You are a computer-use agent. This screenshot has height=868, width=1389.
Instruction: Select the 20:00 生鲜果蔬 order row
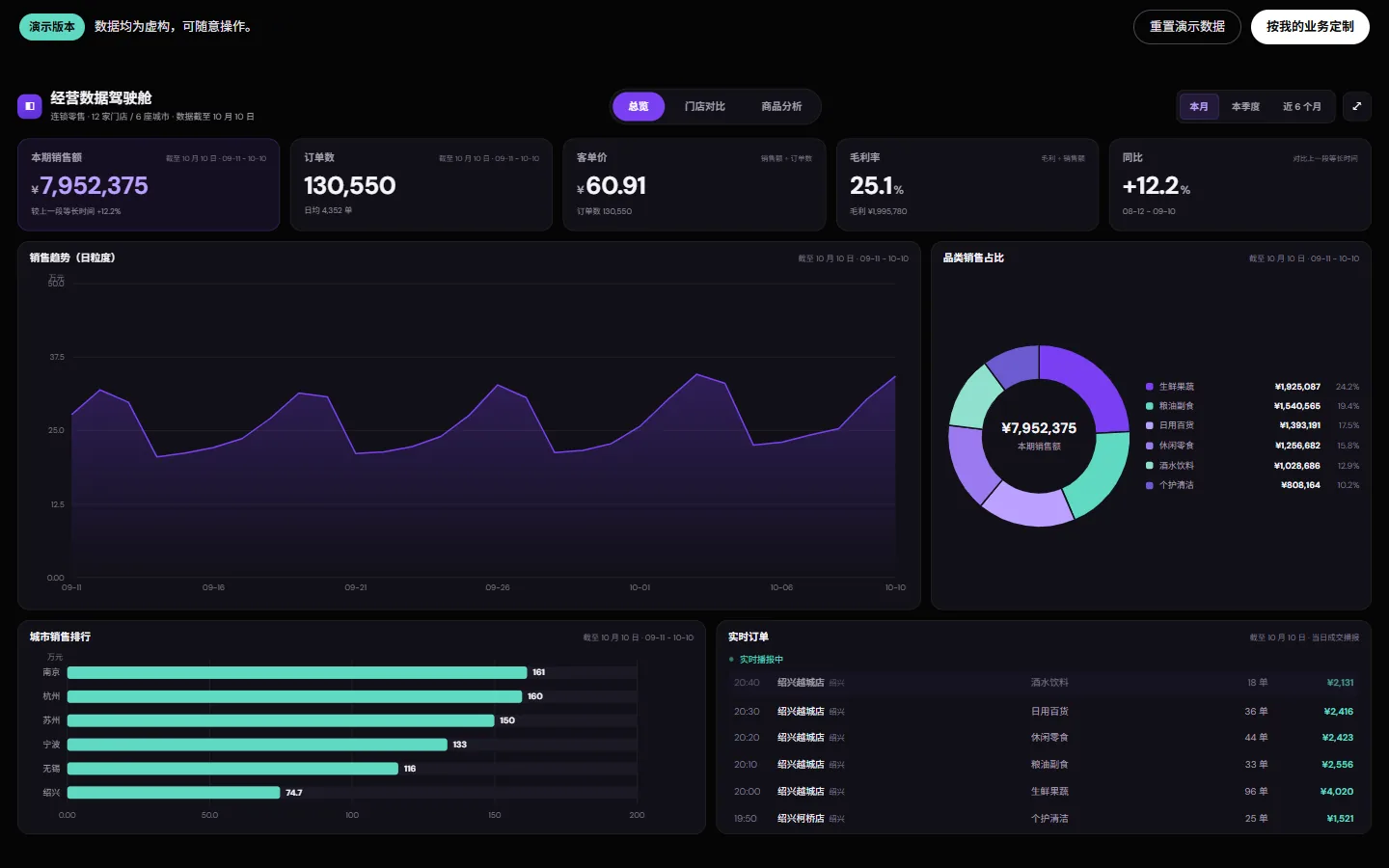pos(1044,792)
